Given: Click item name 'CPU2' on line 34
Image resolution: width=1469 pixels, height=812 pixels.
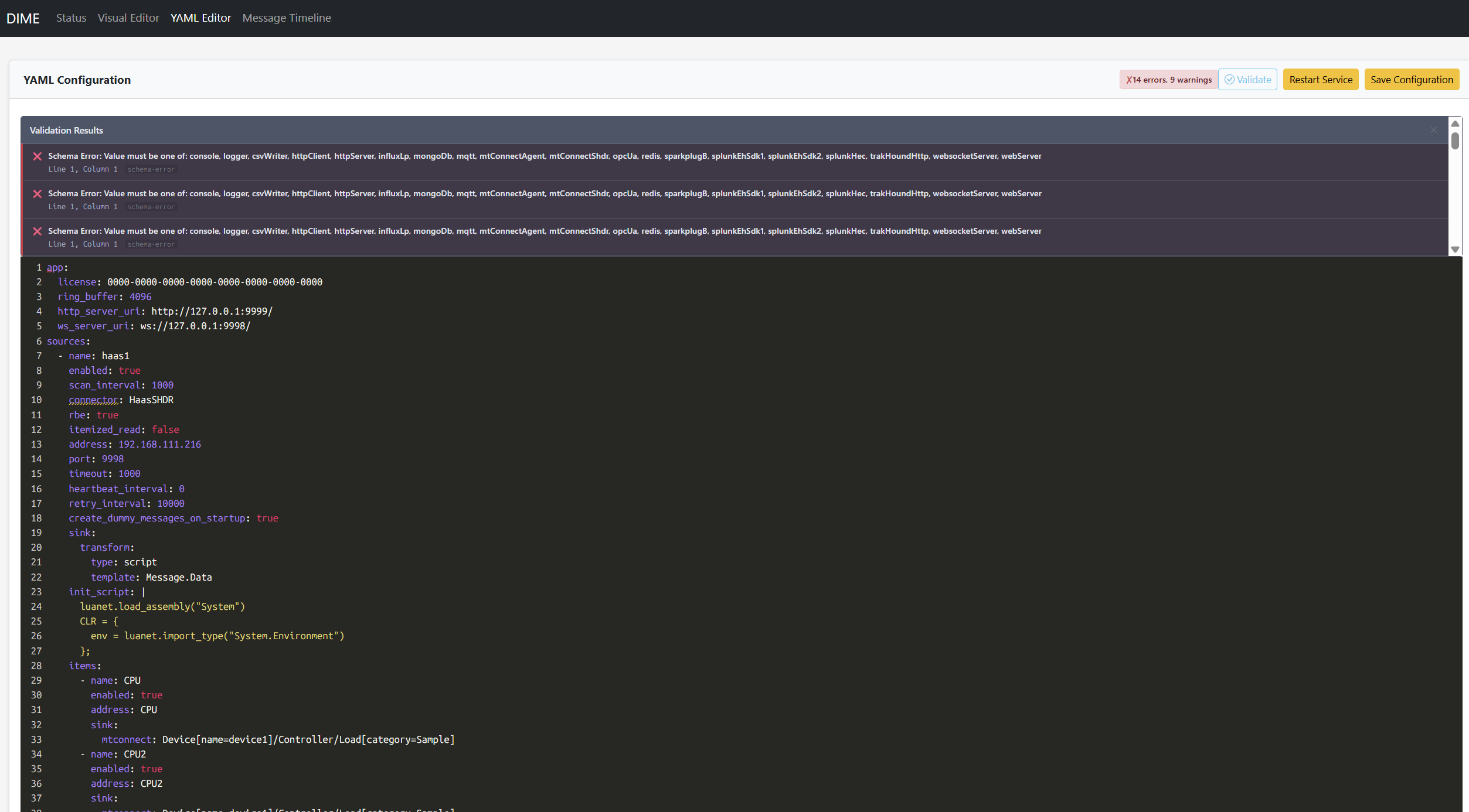Looking at the screenshot, I should [x=135, y=755].
